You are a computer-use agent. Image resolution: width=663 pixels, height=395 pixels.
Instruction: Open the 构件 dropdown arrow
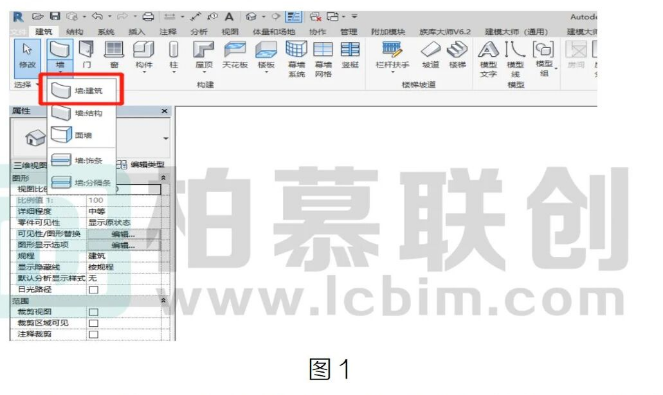point(144,72)
